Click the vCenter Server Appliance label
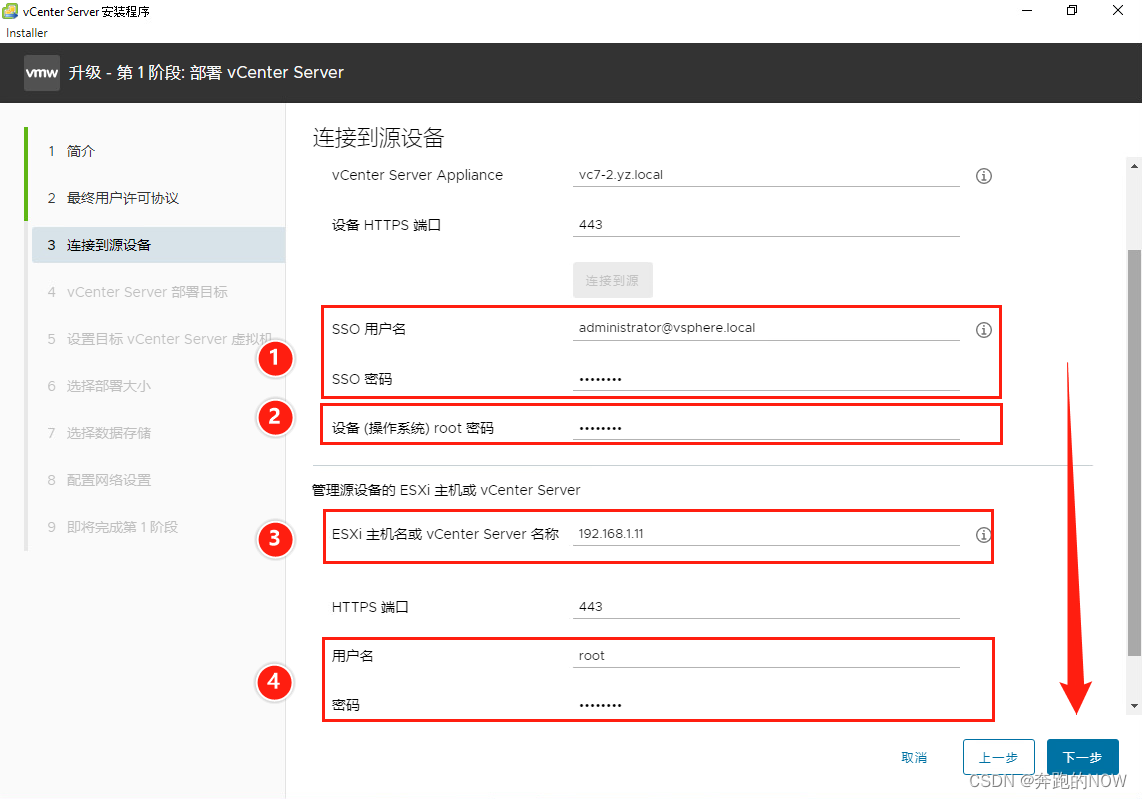Image resolution: width=1142 pixels, height=799 pixels. pos(417,176)
